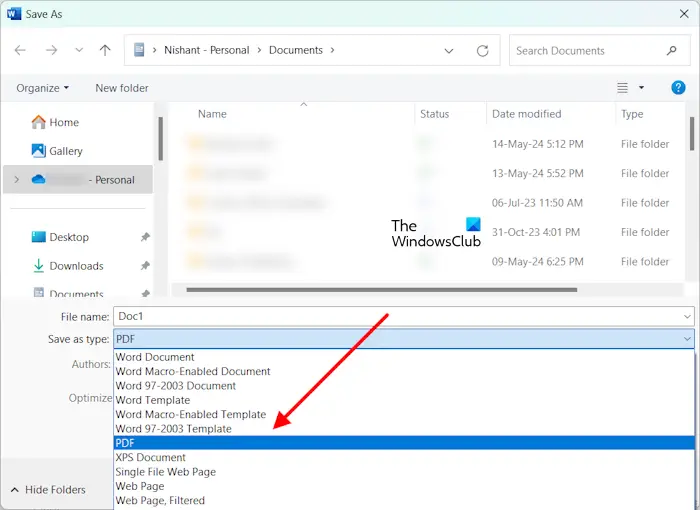This screenshot has width=700, height=510.
Task: Select the folder dated 14-May-24 5:12 PM
Action: (x=428, y=144)
